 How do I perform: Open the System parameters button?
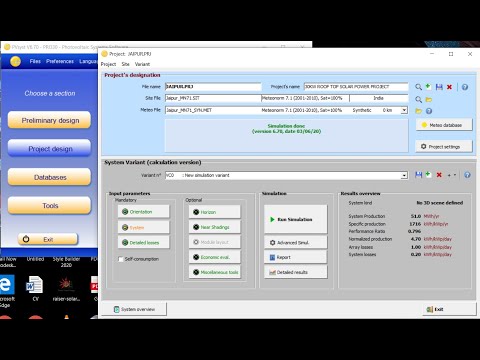143,227
